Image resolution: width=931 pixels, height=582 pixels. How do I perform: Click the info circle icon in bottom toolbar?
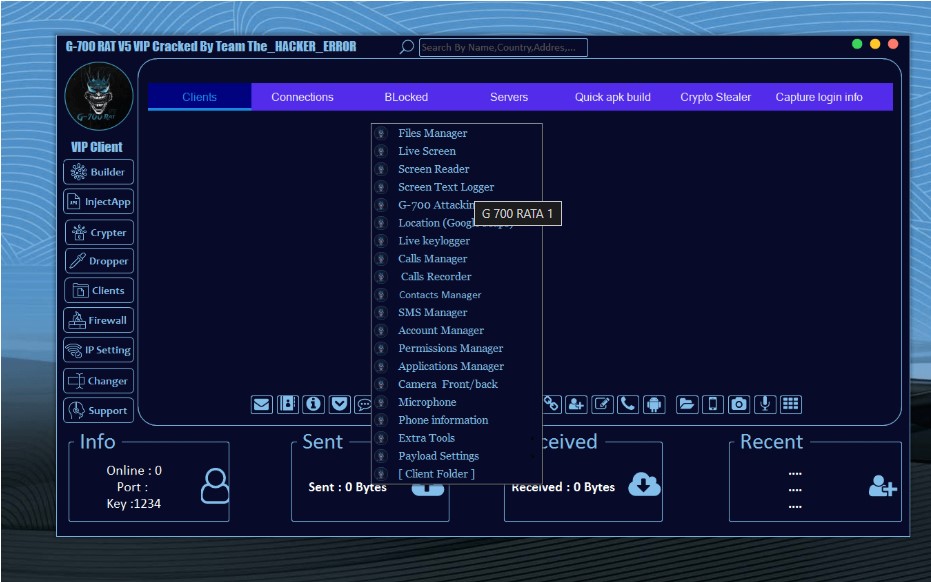click(314, 404)
